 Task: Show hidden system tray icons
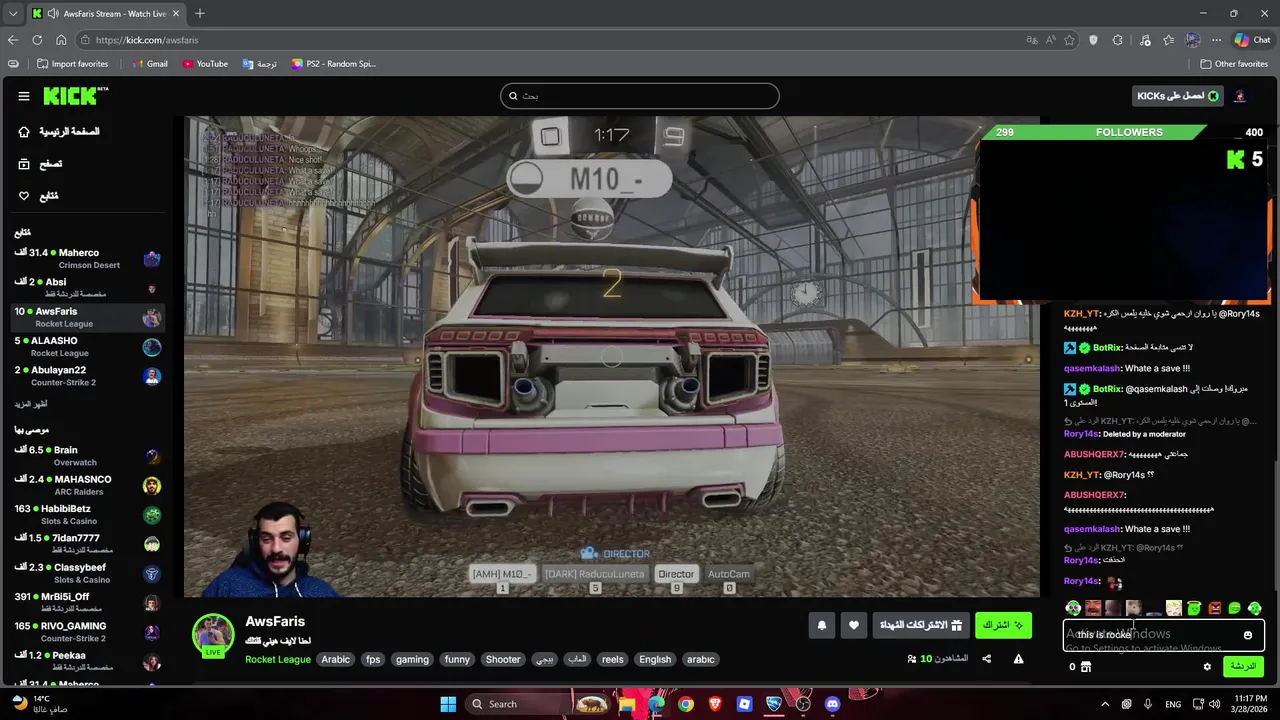coord(1105,704)
